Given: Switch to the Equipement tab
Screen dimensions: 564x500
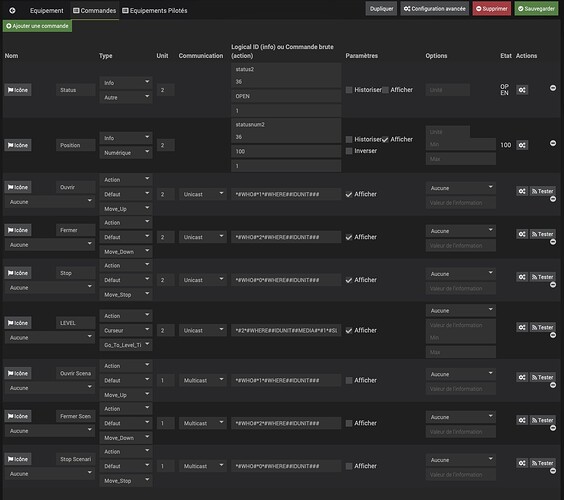Looking at the screenshot, I should coord(47,11).
